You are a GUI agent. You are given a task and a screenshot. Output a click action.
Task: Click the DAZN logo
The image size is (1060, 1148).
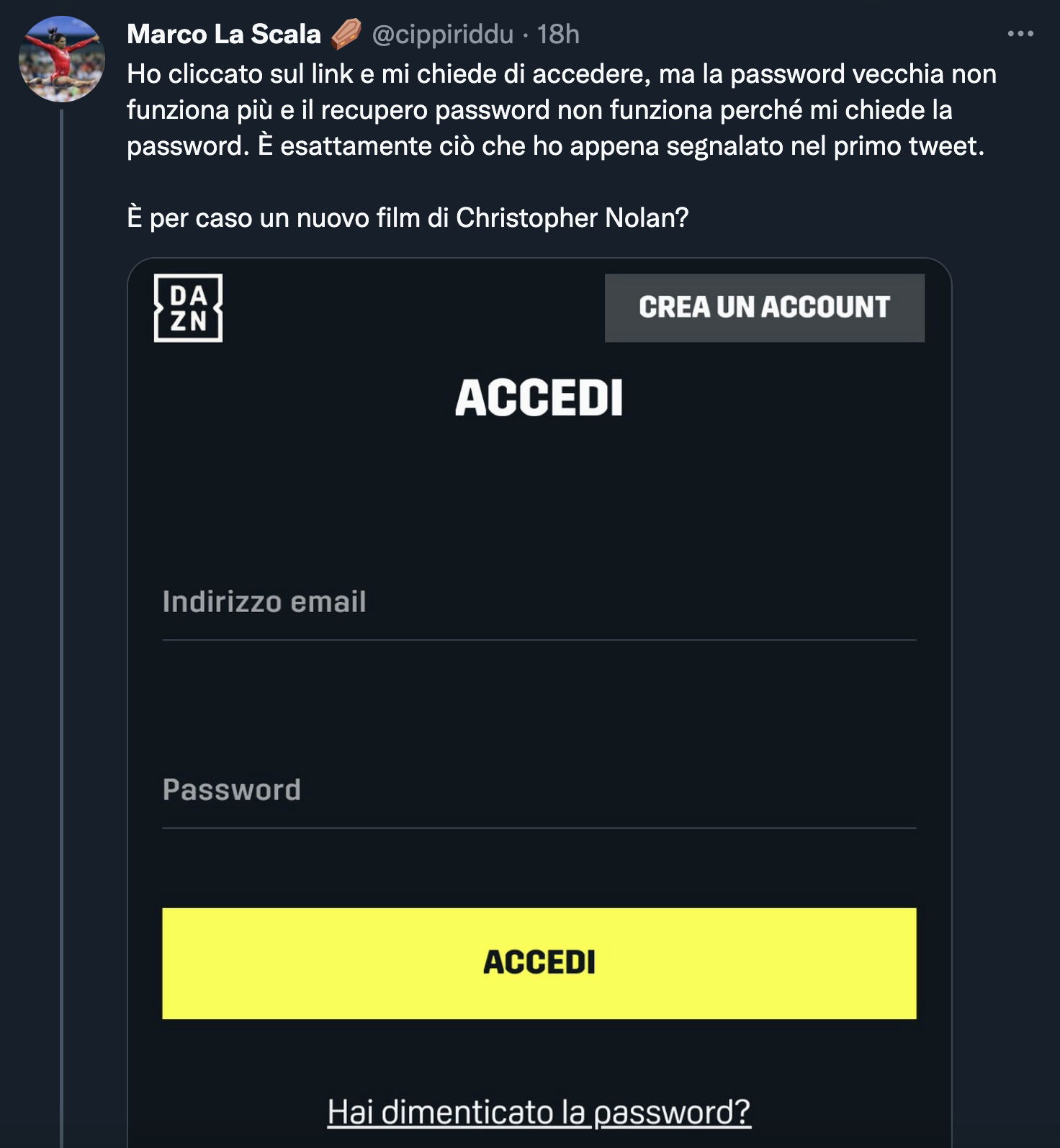click(189, 308)
